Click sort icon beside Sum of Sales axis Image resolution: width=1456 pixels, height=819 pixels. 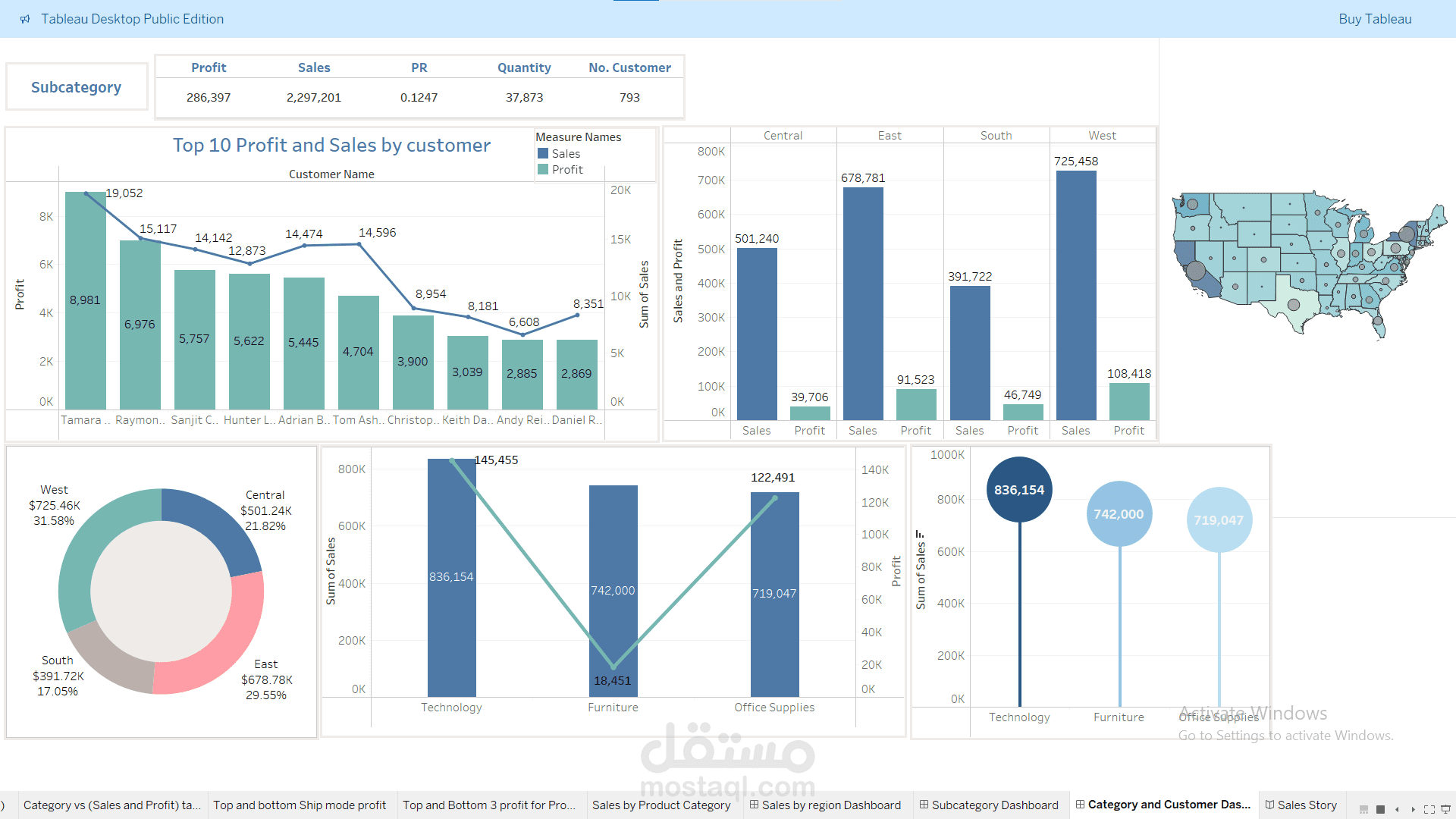(x=920, y=534)
